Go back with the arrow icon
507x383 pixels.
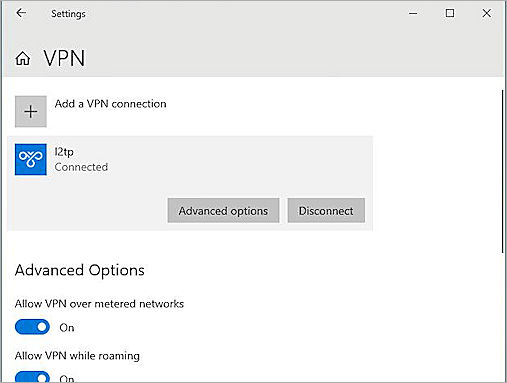pos(21,13)
